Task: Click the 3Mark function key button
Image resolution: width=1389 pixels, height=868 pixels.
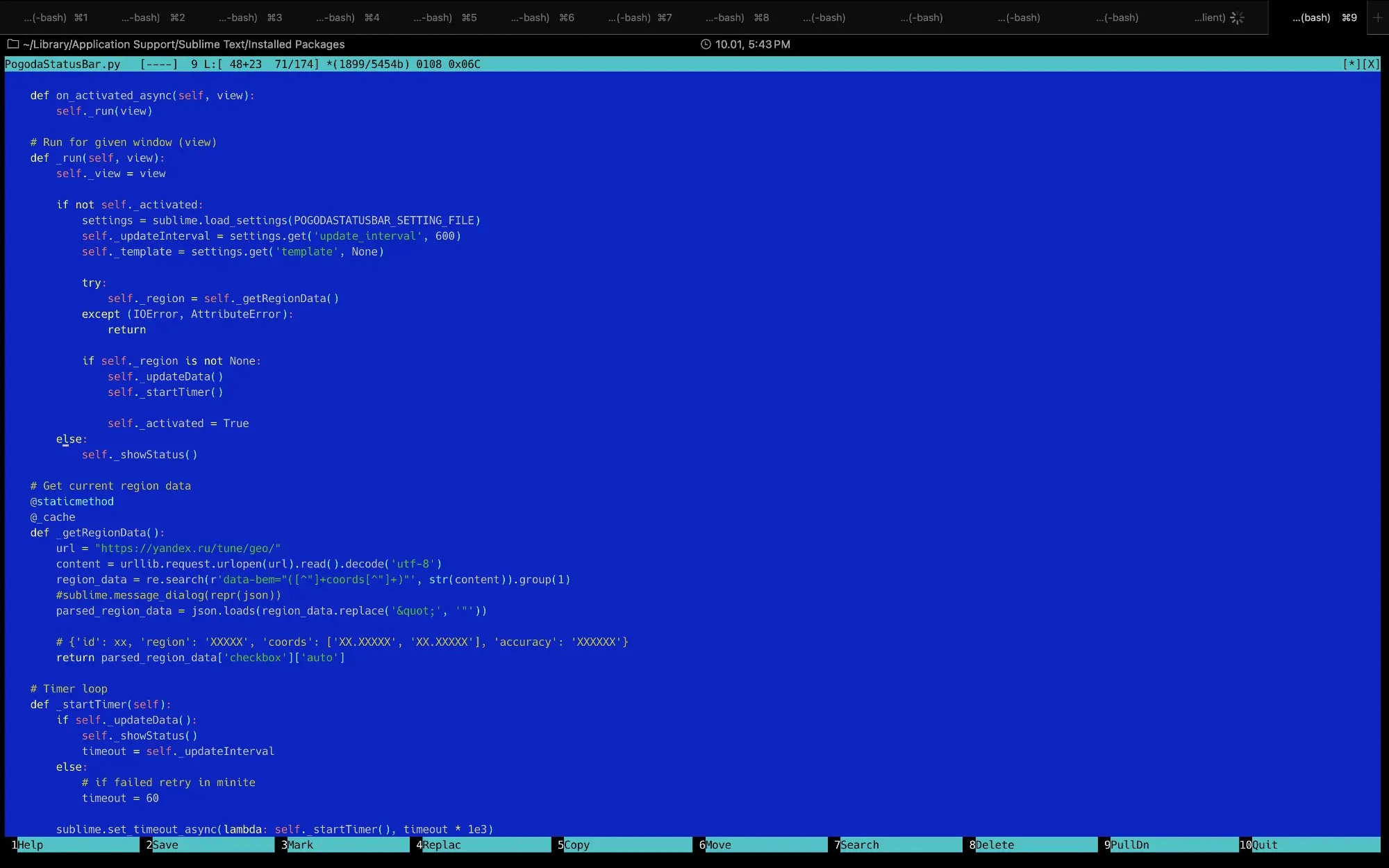Action: pyautogui.click(x=345, y=844)
